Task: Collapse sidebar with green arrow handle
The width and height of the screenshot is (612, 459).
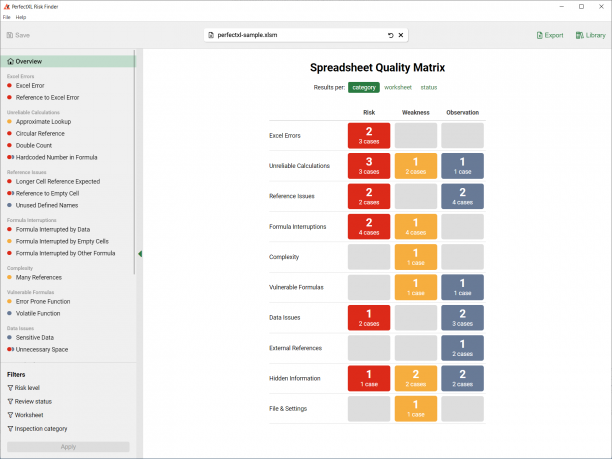Action: 140,254
